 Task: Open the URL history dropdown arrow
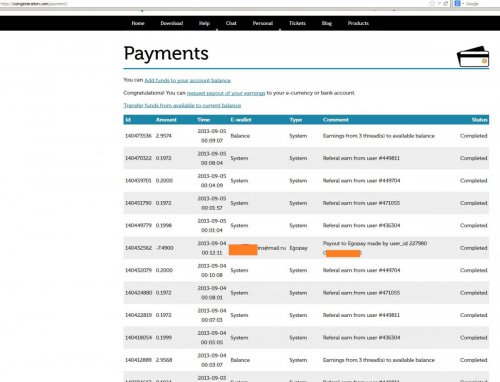tap(439, 3)
